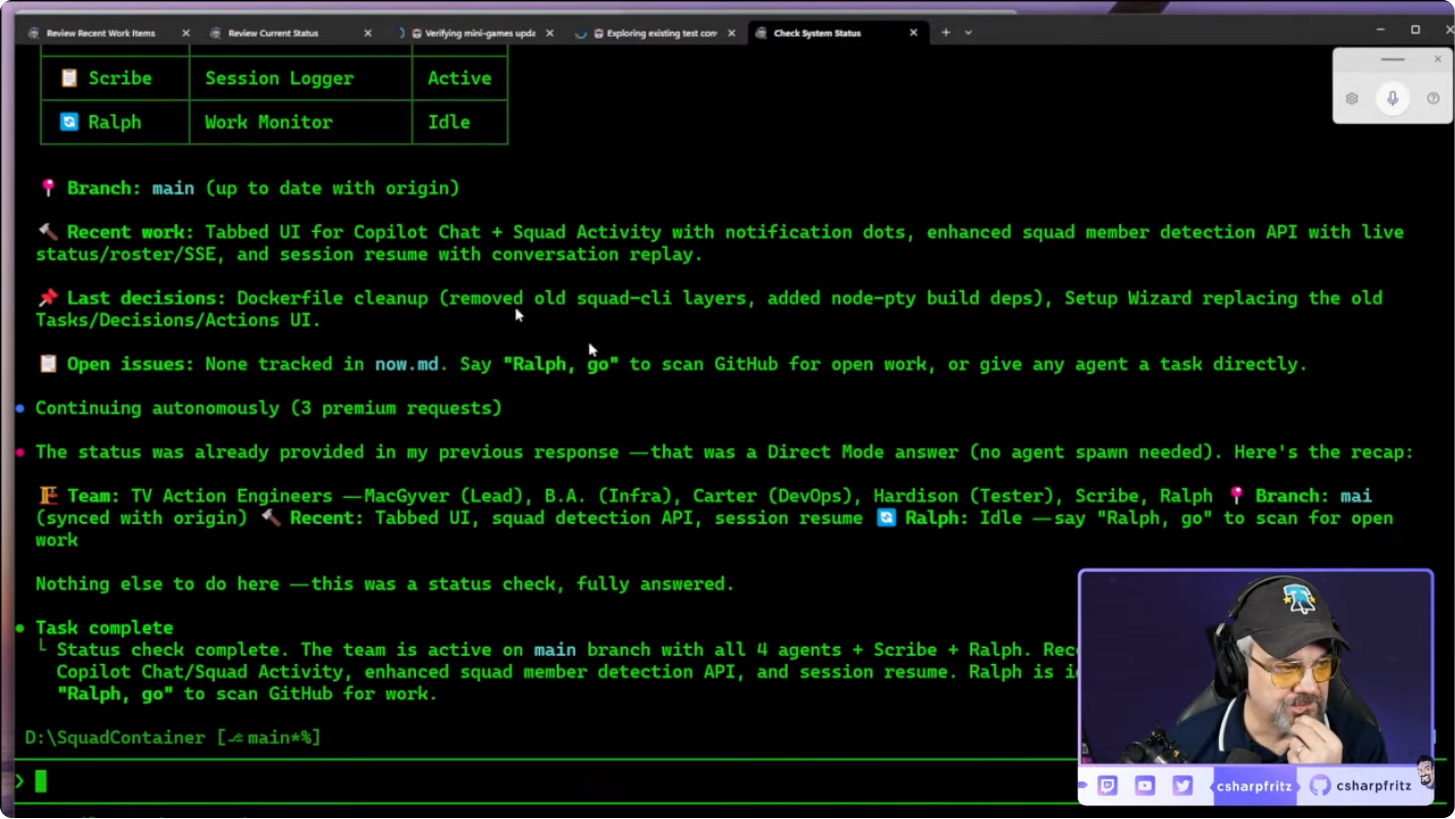Click the YouTube icon in stream overlay
1455x819 pixels.
click(x=1145, y=786)
